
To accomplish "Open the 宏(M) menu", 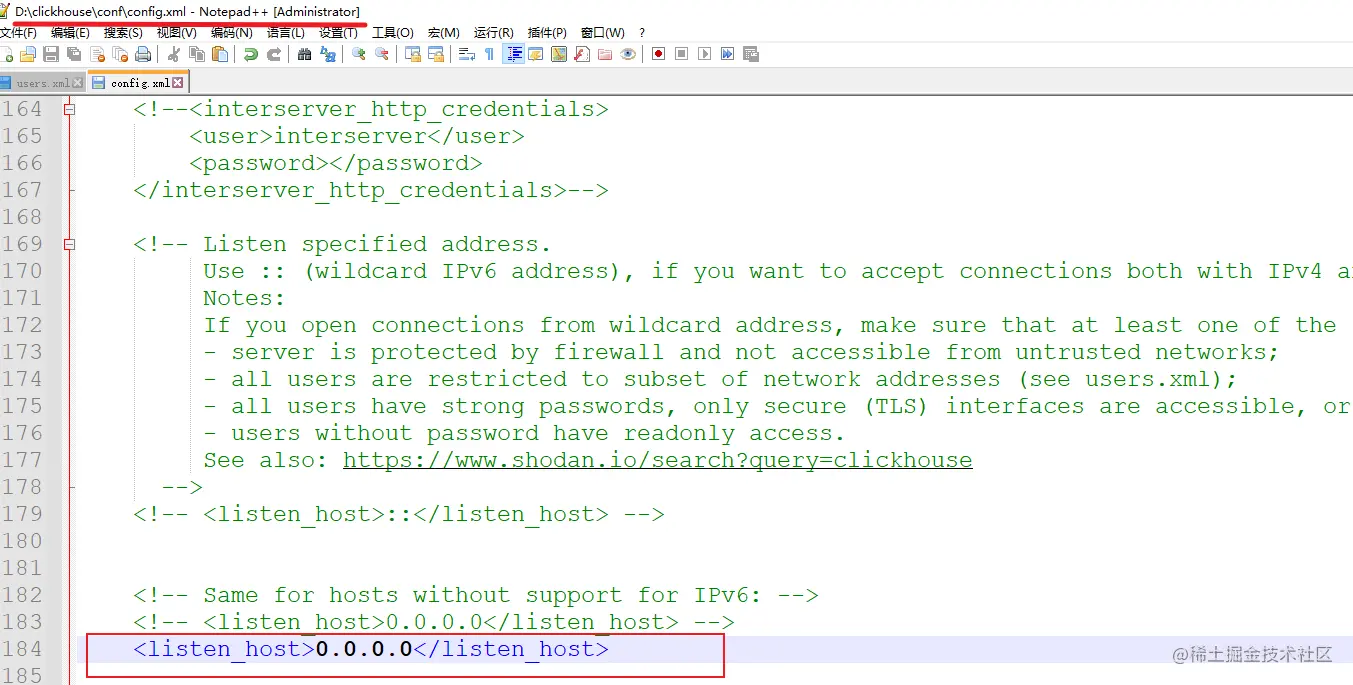I will 444,33.
